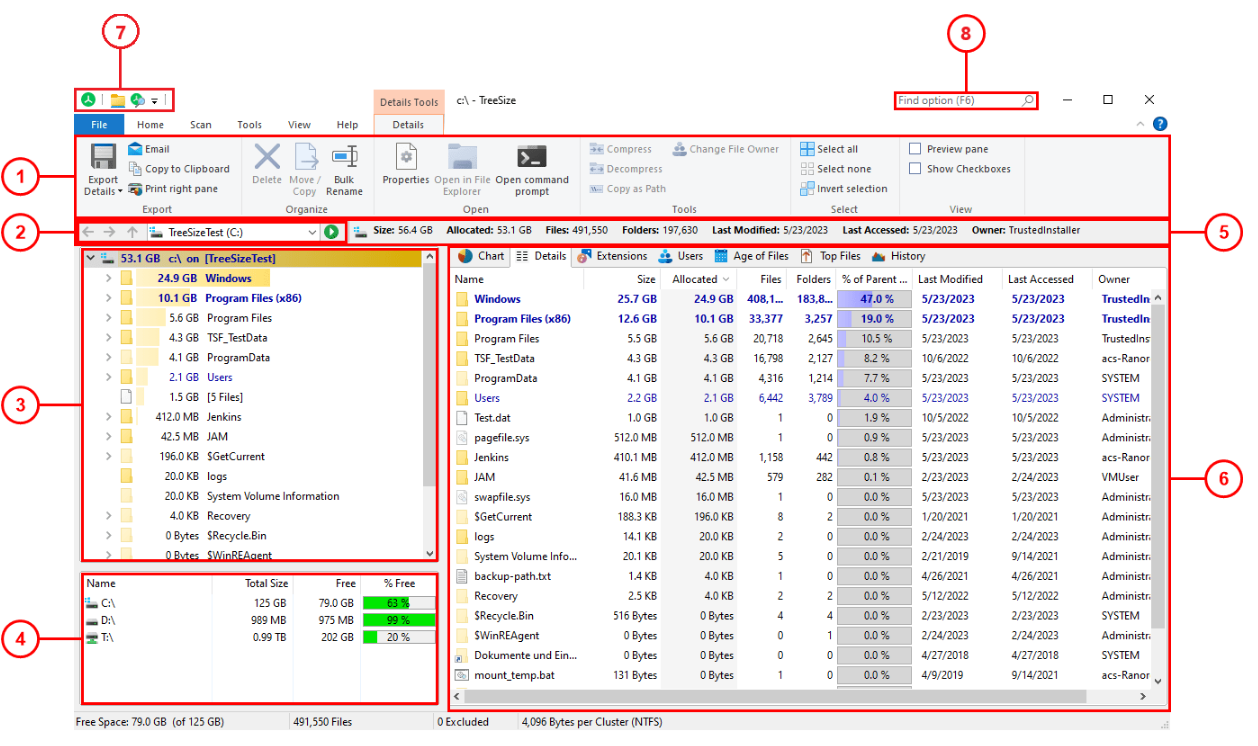
Task: Open the quick access toolbar customize dropdown
Action: pos(155,101)
